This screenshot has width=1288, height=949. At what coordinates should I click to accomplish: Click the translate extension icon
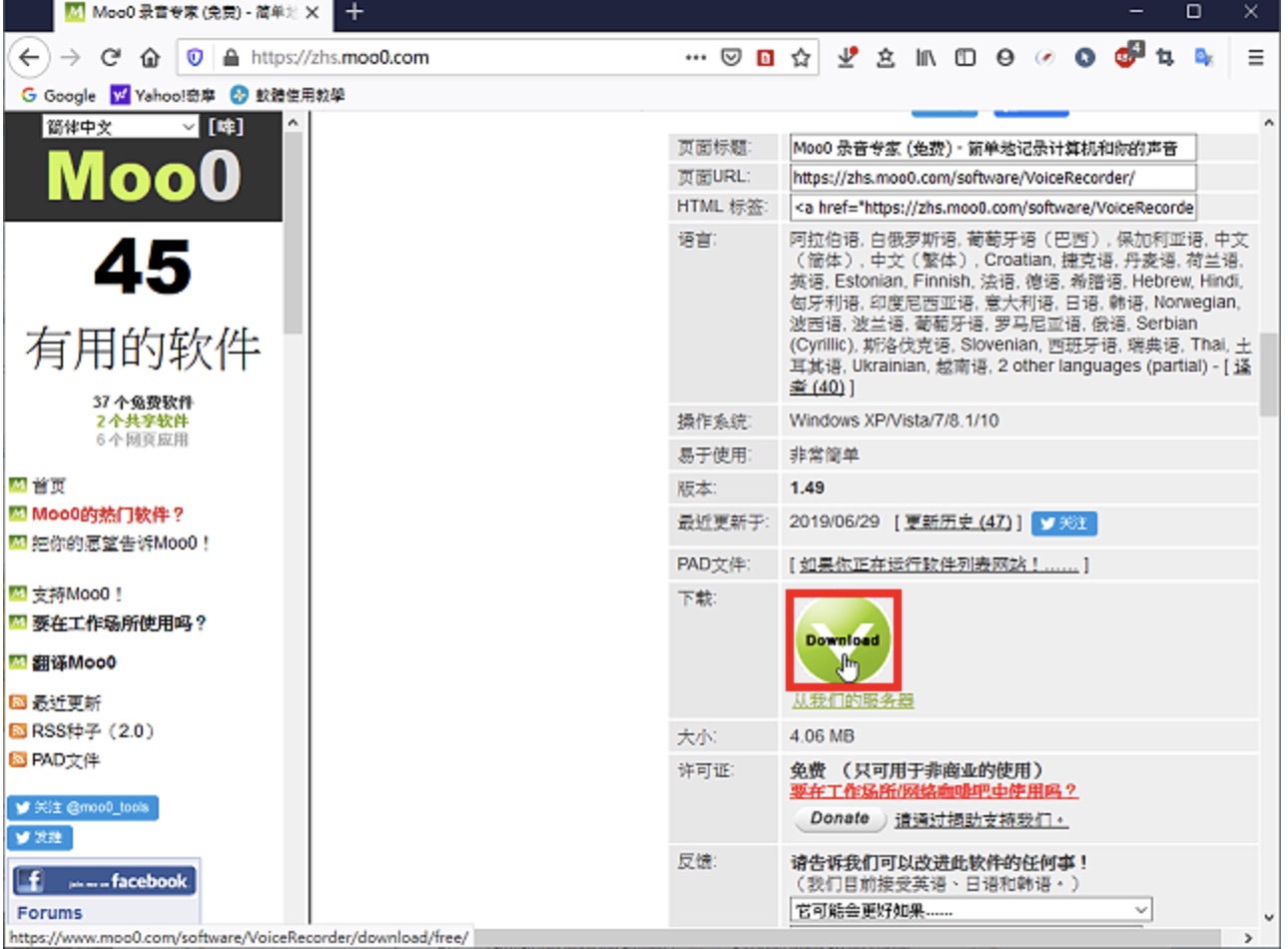pos(1204,58)
